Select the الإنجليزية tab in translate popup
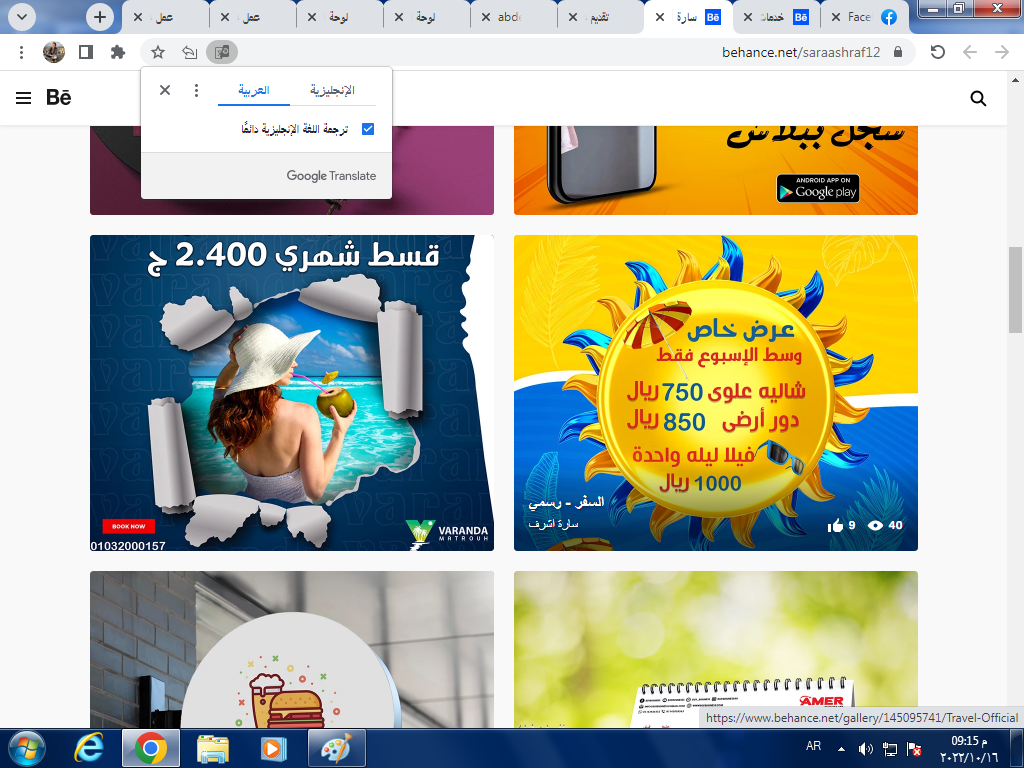This screenshot has width=1024, height=768. click(332, 90)
